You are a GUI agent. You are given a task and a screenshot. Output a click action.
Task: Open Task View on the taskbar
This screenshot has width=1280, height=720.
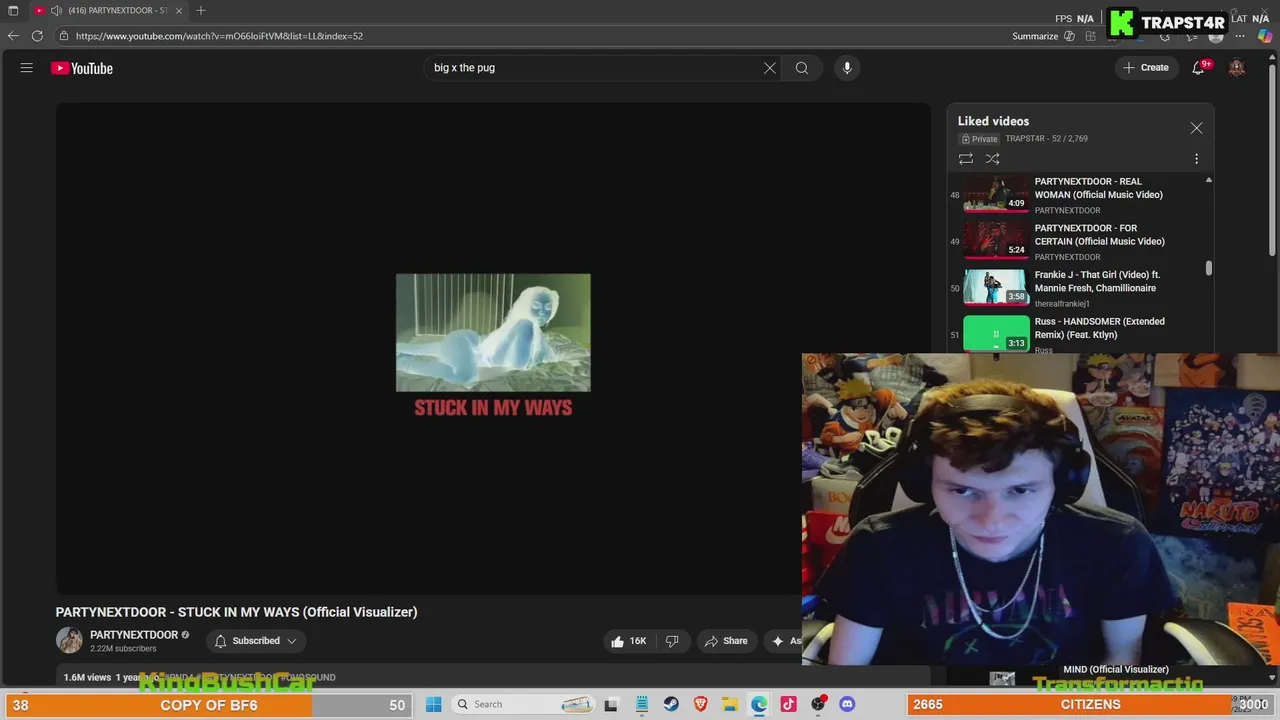point(611,704)
